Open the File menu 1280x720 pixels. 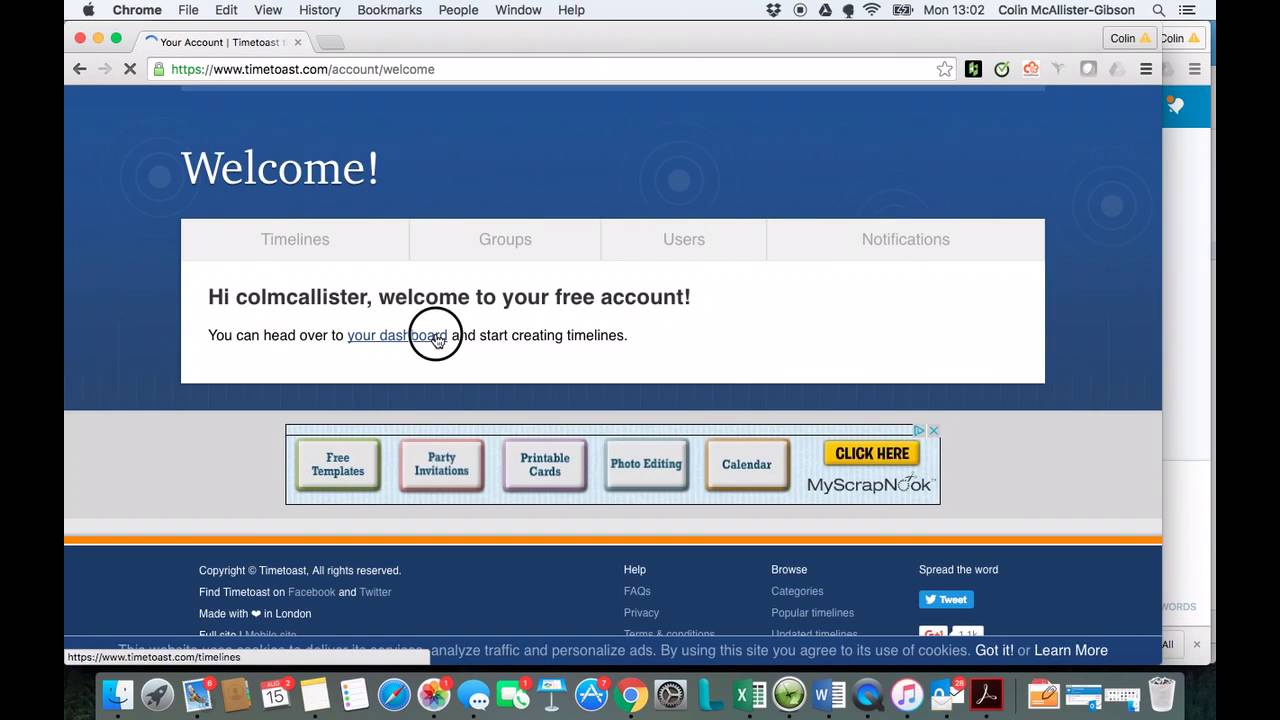(188, 10)
